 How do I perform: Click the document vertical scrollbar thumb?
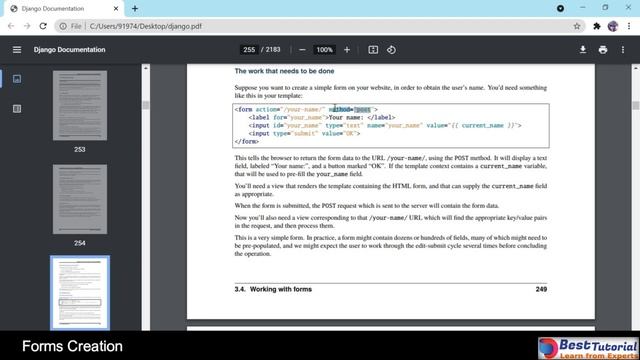[x=636, y=105]
